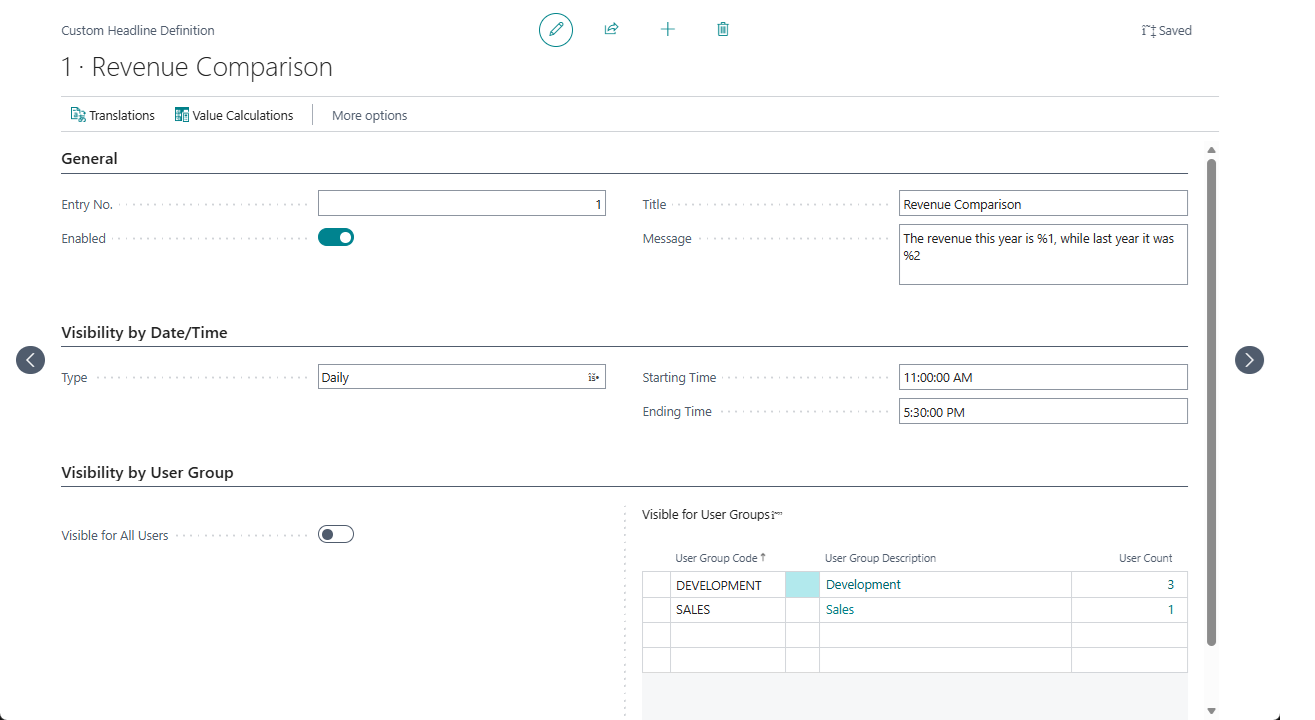Click the Saved status indicator icon

1148,31
